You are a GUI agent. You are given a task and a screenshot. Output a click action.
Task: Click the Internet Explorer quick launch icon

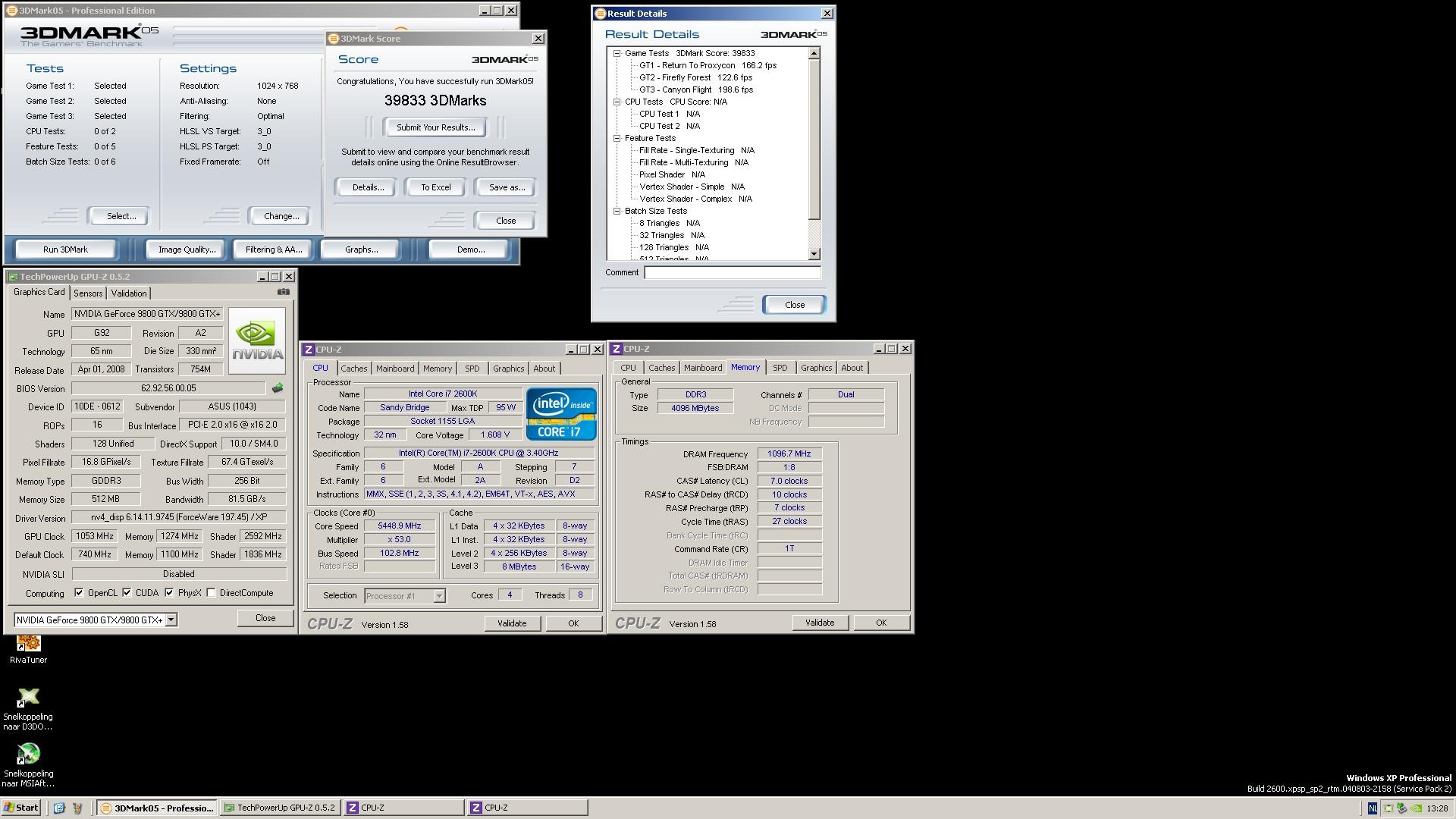[59, 808]
